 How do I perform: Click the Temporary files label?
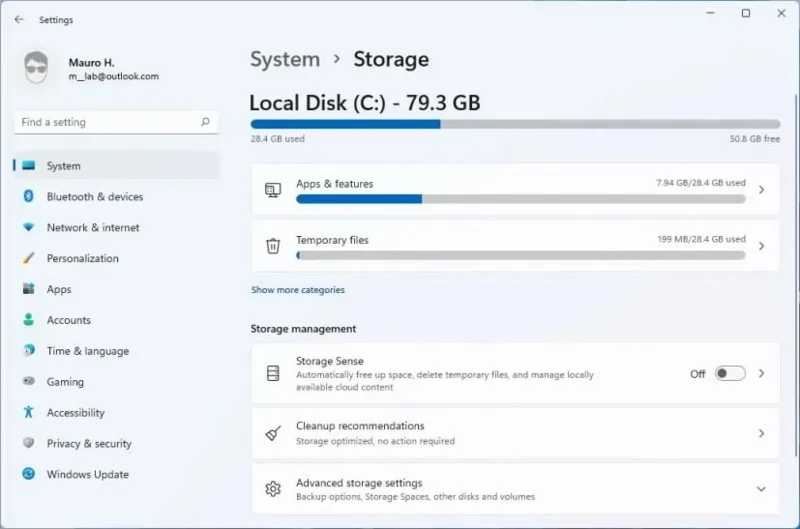tap(332, 240)
